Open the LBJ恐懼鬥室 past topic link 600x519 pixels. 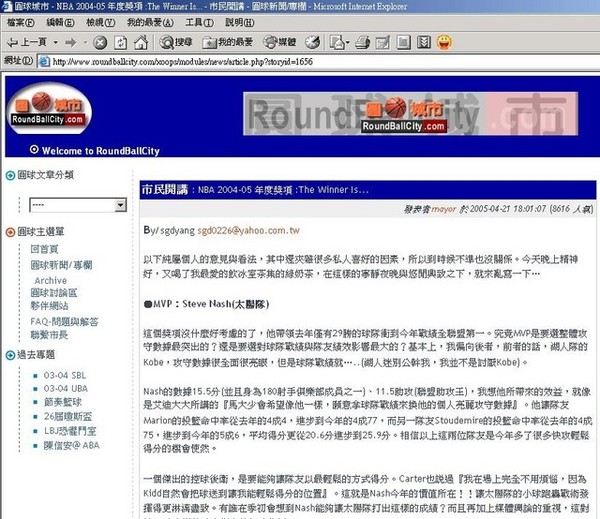click(x=70, y=431)
